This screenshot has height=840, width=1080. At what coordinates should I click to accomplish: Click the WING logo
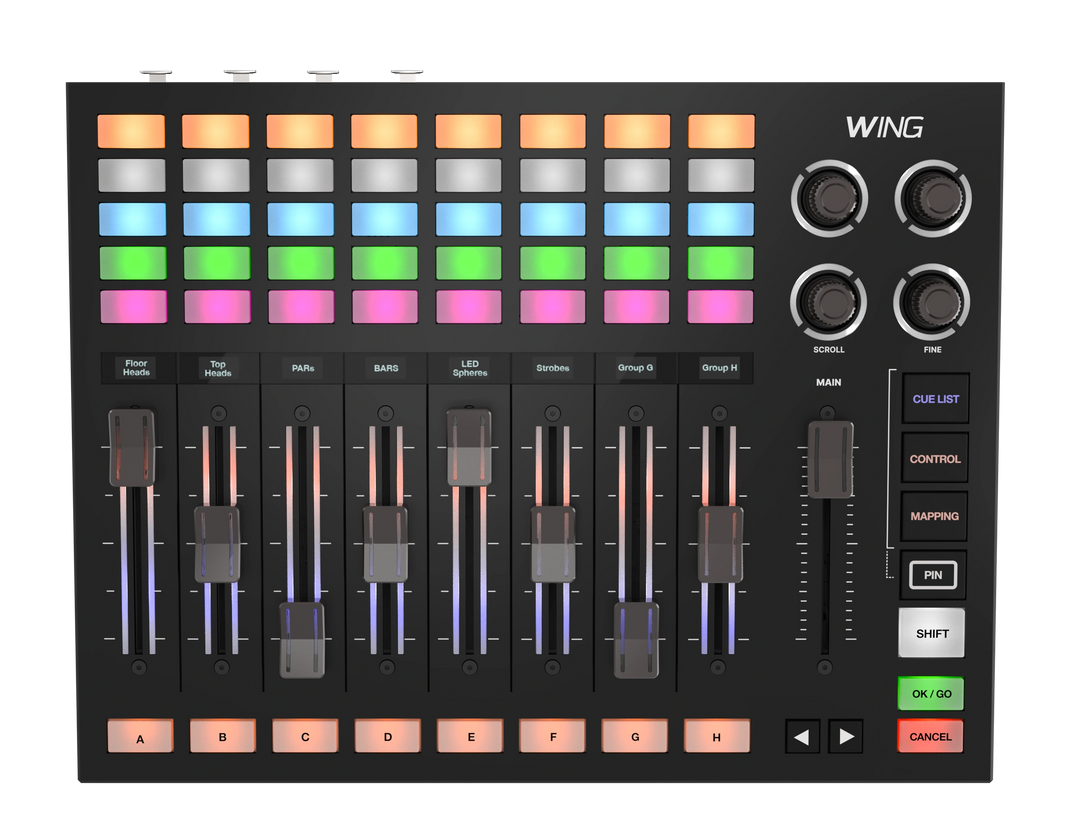coord(884,127)
